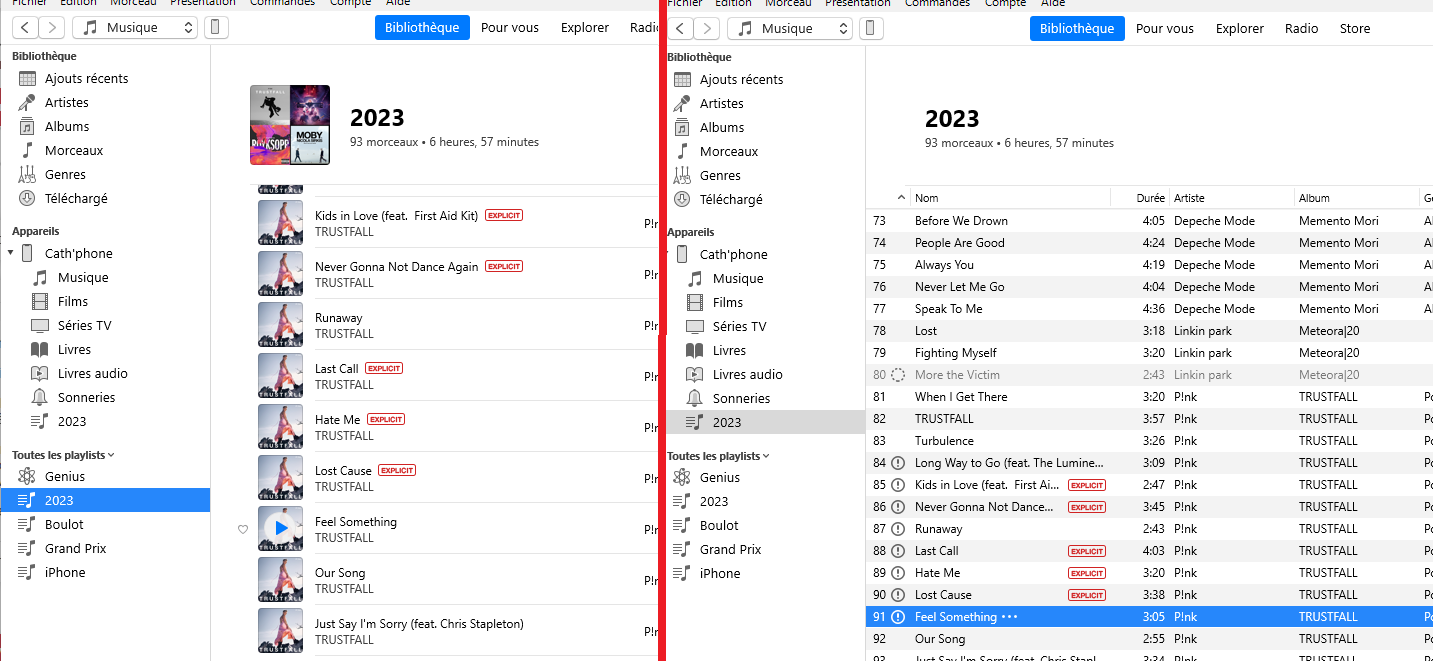Open Genres in the right window sidebar

click(720, 175)
